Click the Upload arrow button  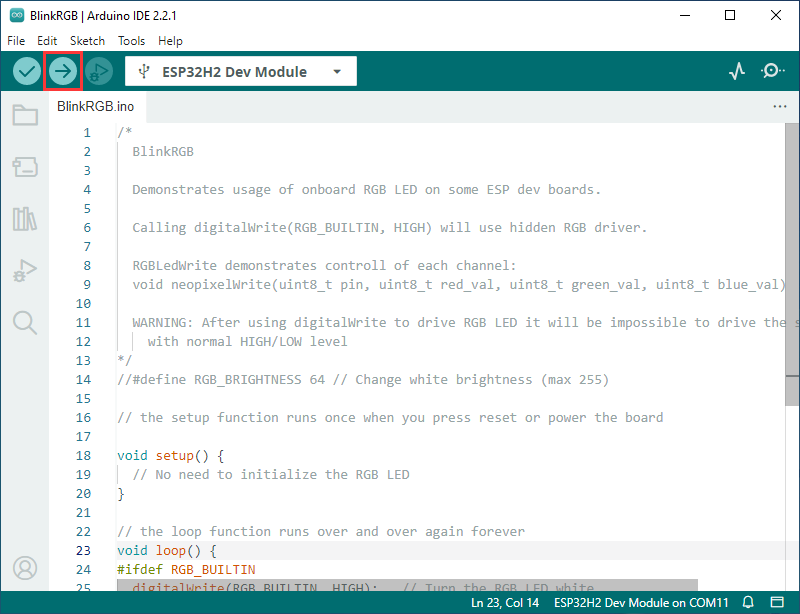[63, 71]
